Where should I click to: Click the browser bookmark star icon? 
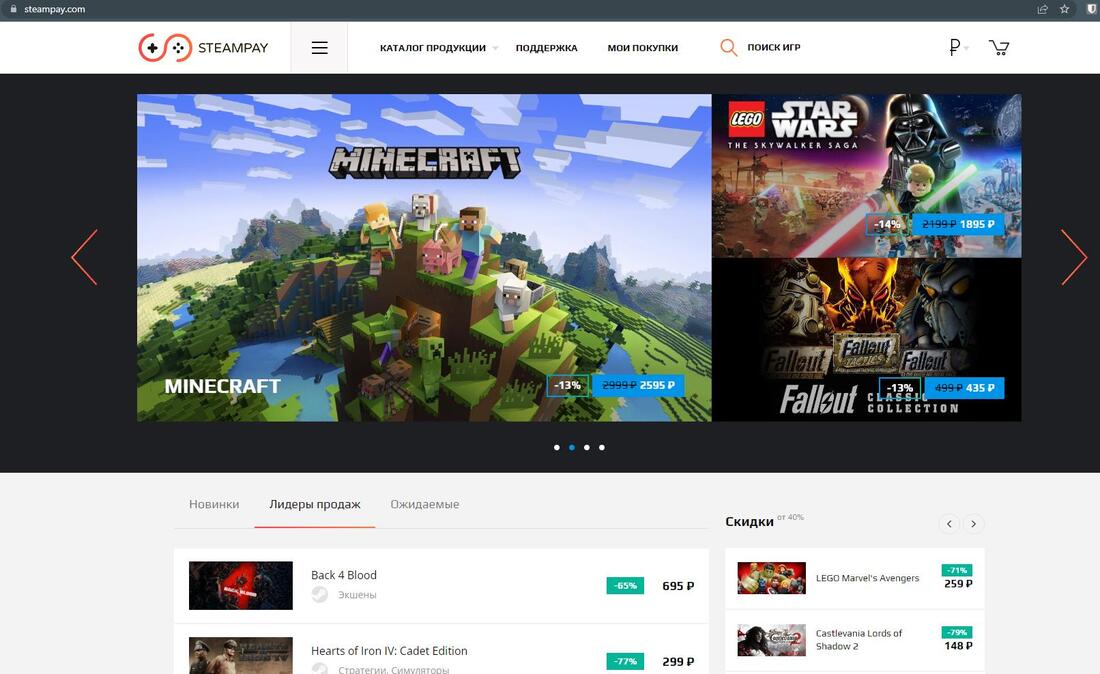pyautogui.click(x=1065, y=9)
